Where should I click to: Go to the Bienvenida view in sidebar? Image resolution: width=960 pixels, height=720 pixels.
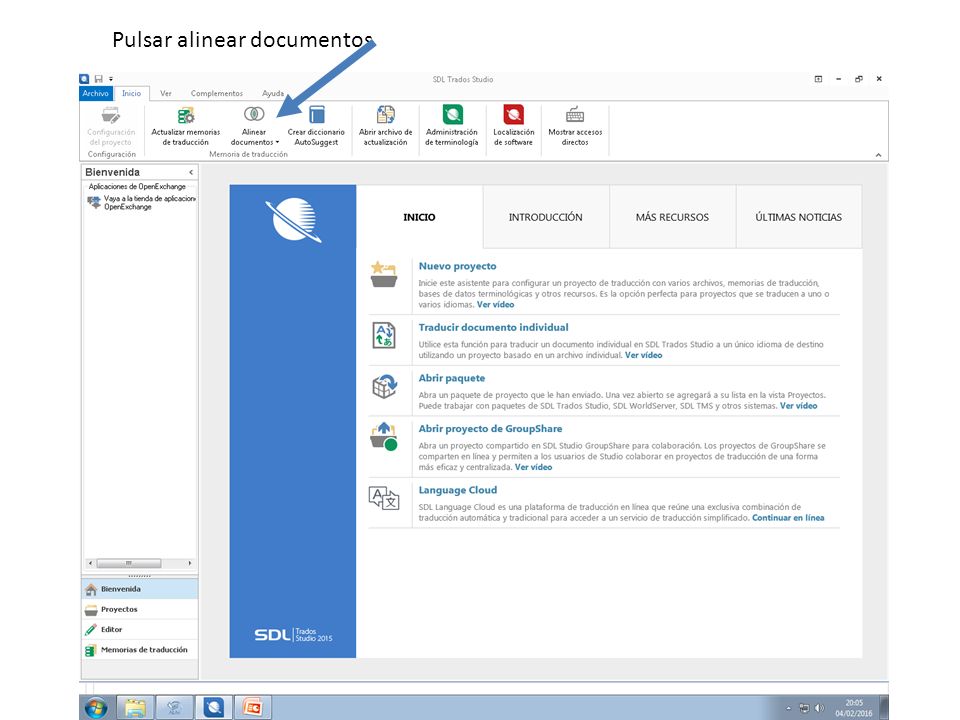pos(140,589)
